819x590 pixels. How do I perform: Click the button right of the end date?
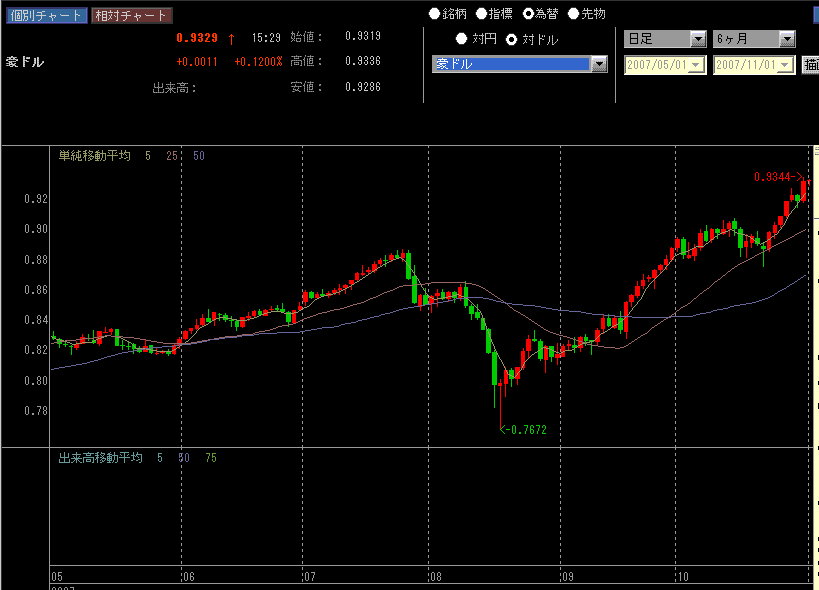pyautogui.click(x=811, y=65)
